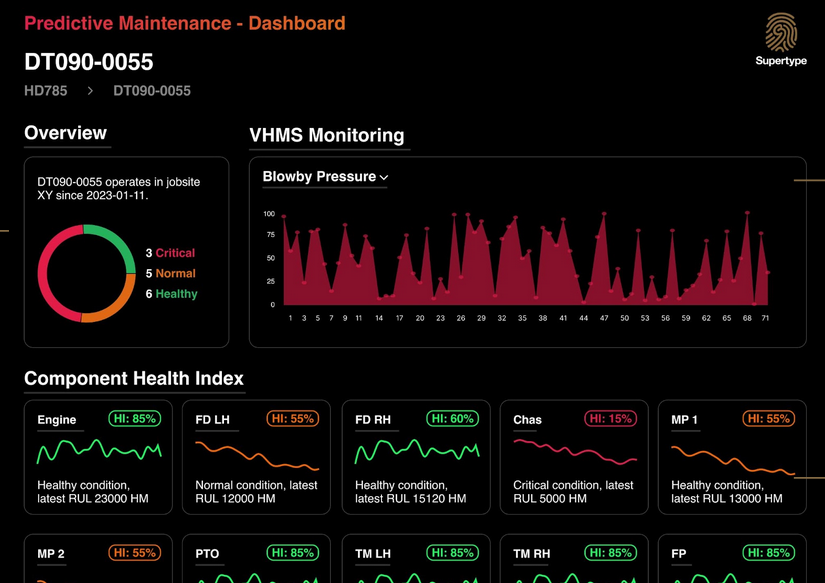The height and width of the screenshot is (583, 825).
Task: Open the MP 1 component card
Action: coord(732,457)
